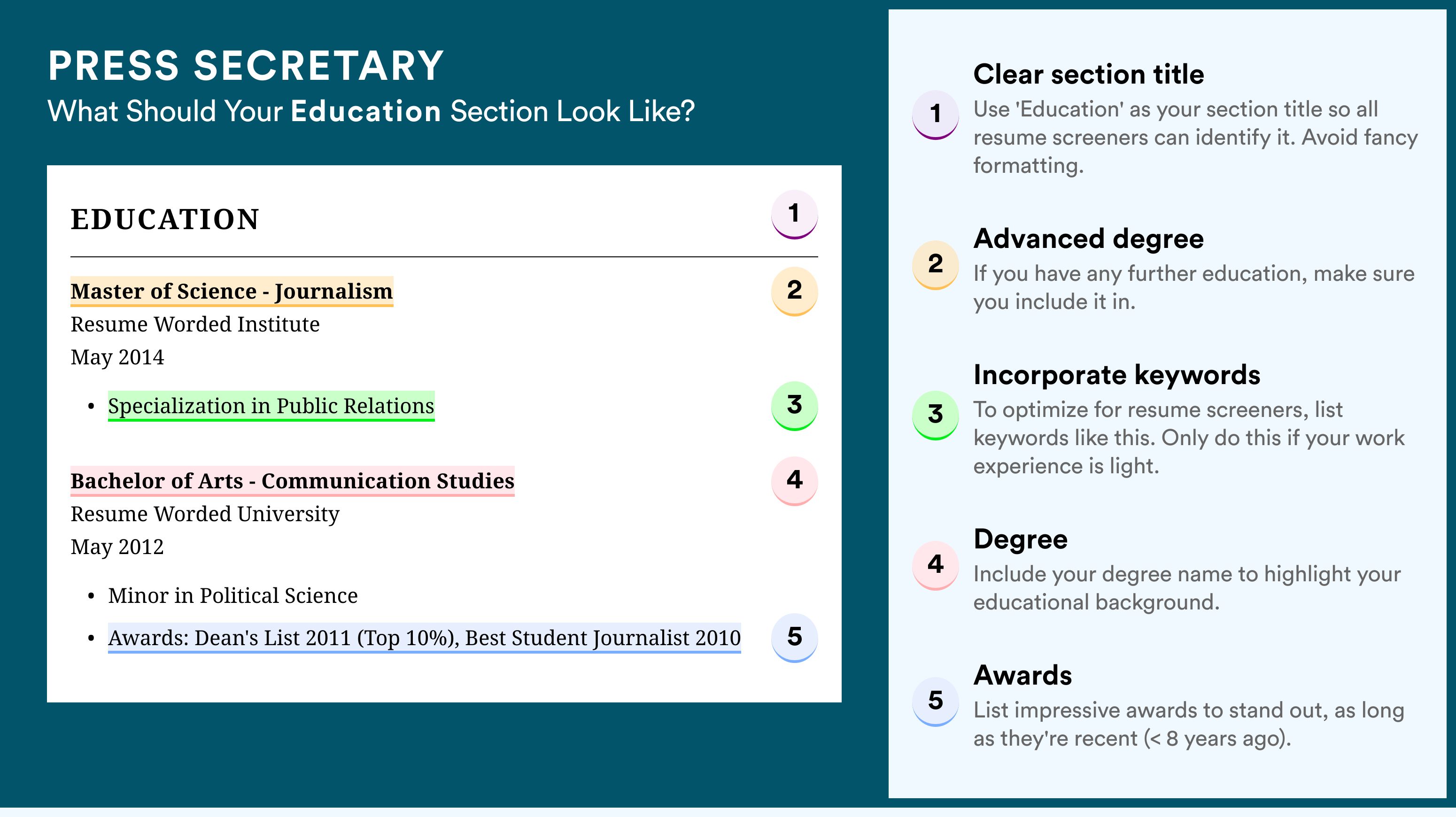Click the EDUCATION section heading
Screen dimensions: 1456x817
point(165,219)
